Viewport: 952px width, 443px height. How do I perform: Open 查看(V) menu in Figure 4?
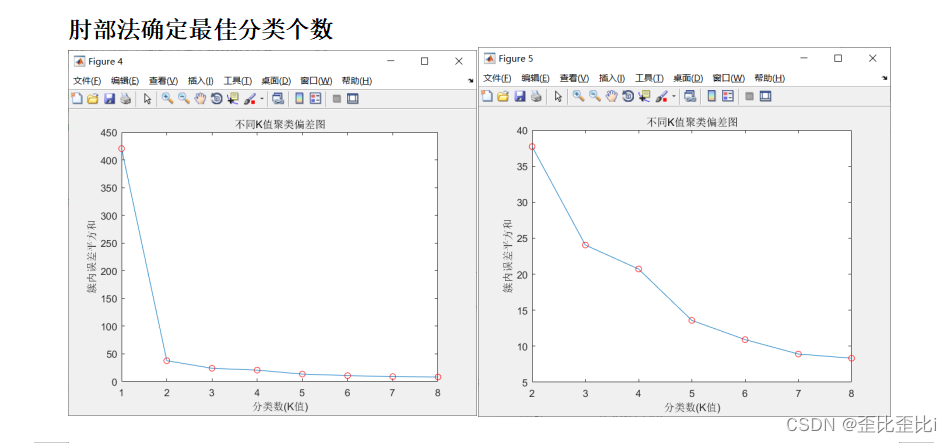(163, 81)
